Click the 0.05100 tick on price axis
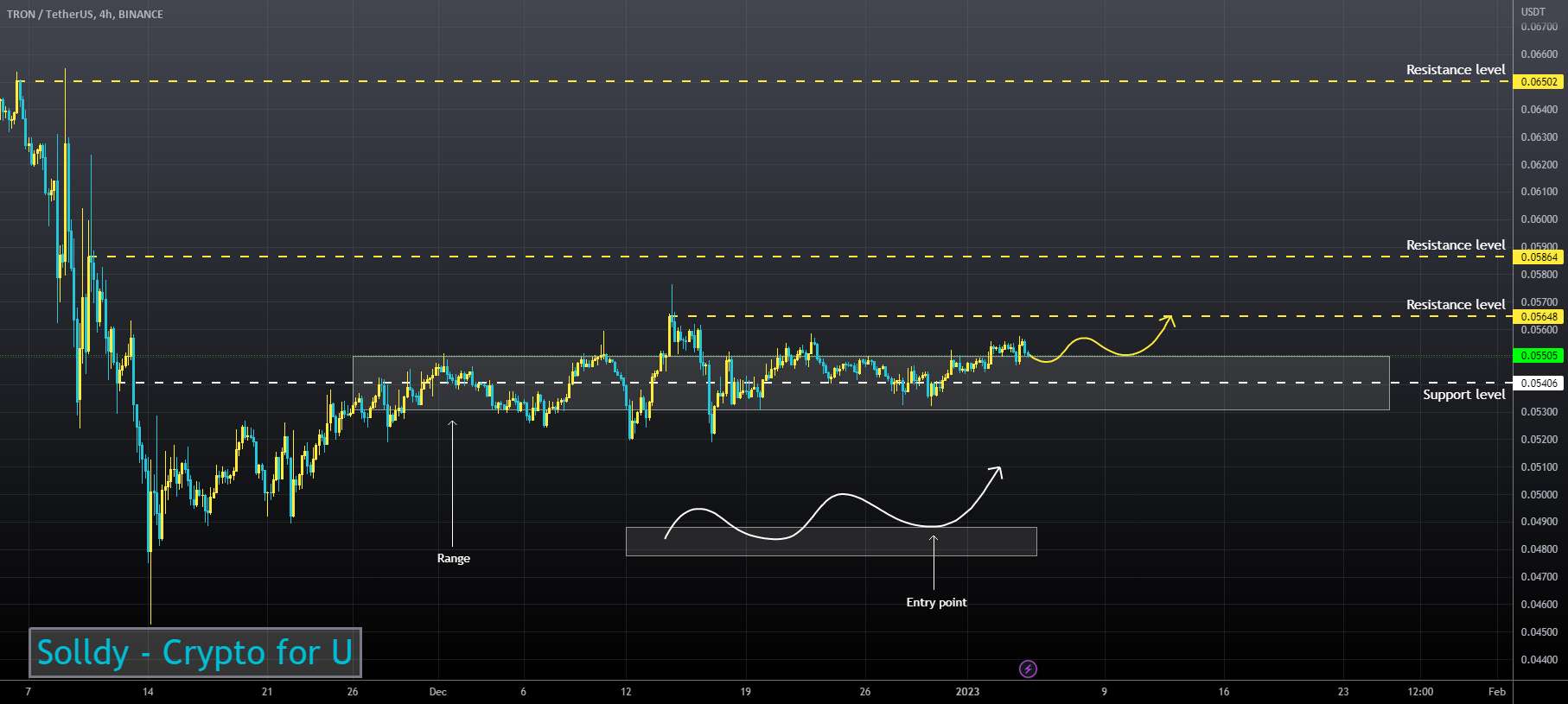This screenshot has width=1568, height=704. [x=1539, y=467]
